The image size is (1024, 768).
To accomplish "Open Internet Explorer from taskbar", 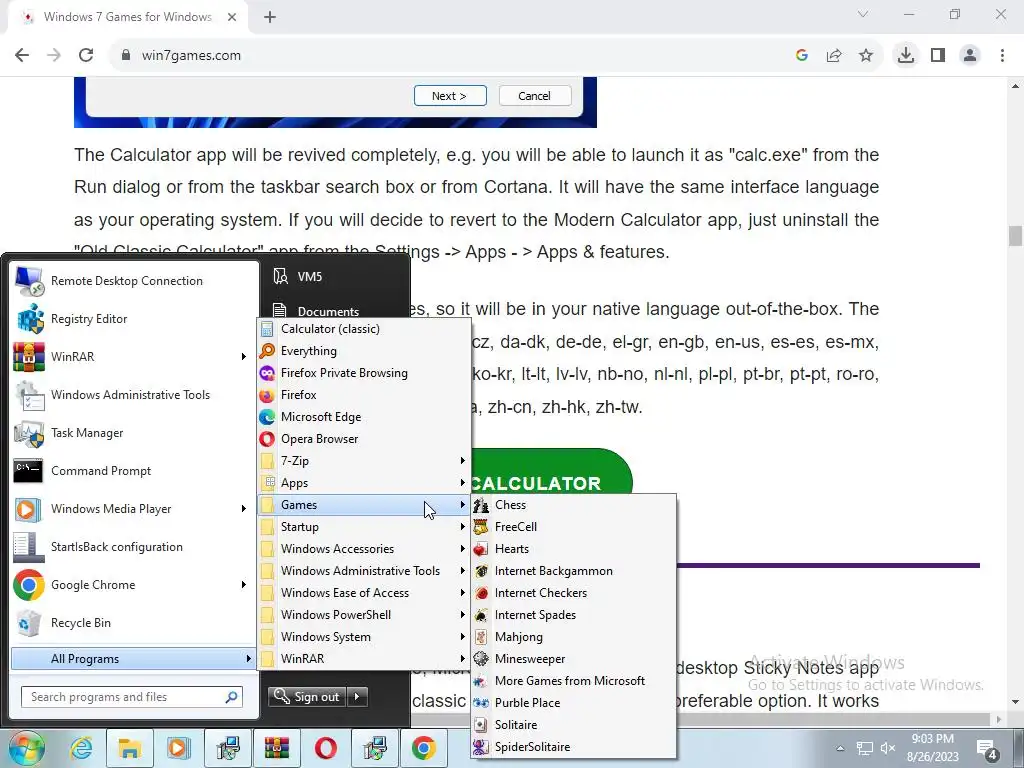I will [81, 748].
